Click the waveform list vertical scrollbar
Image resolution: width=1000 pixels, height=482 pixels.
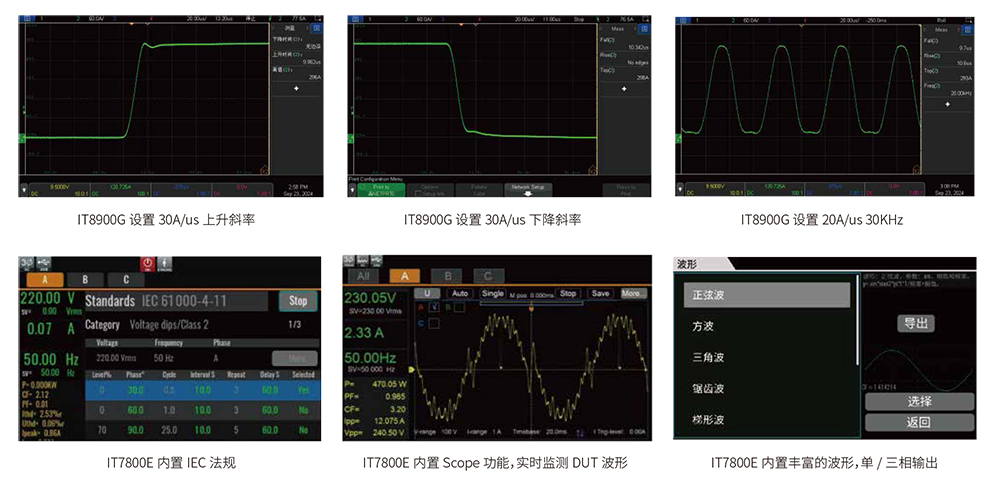(858, 319)
